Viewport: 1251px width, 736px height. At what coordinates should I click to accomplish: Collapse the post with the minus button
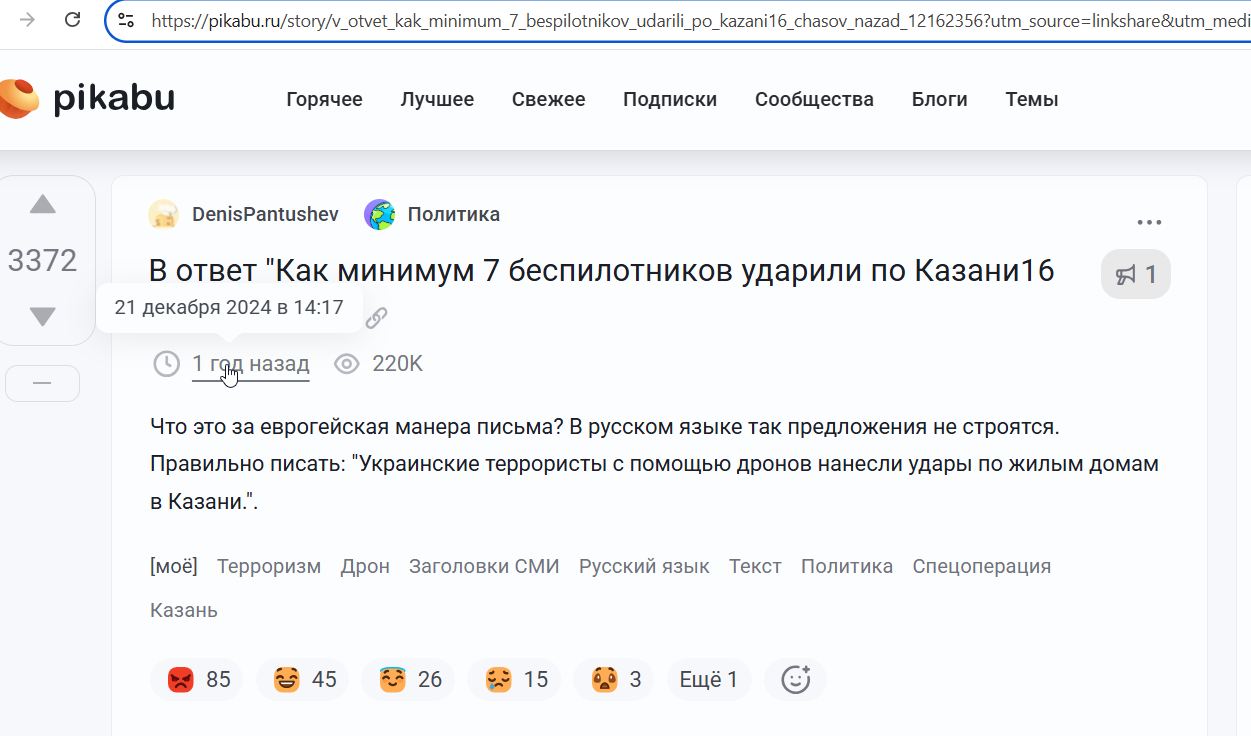click(42, 382)
